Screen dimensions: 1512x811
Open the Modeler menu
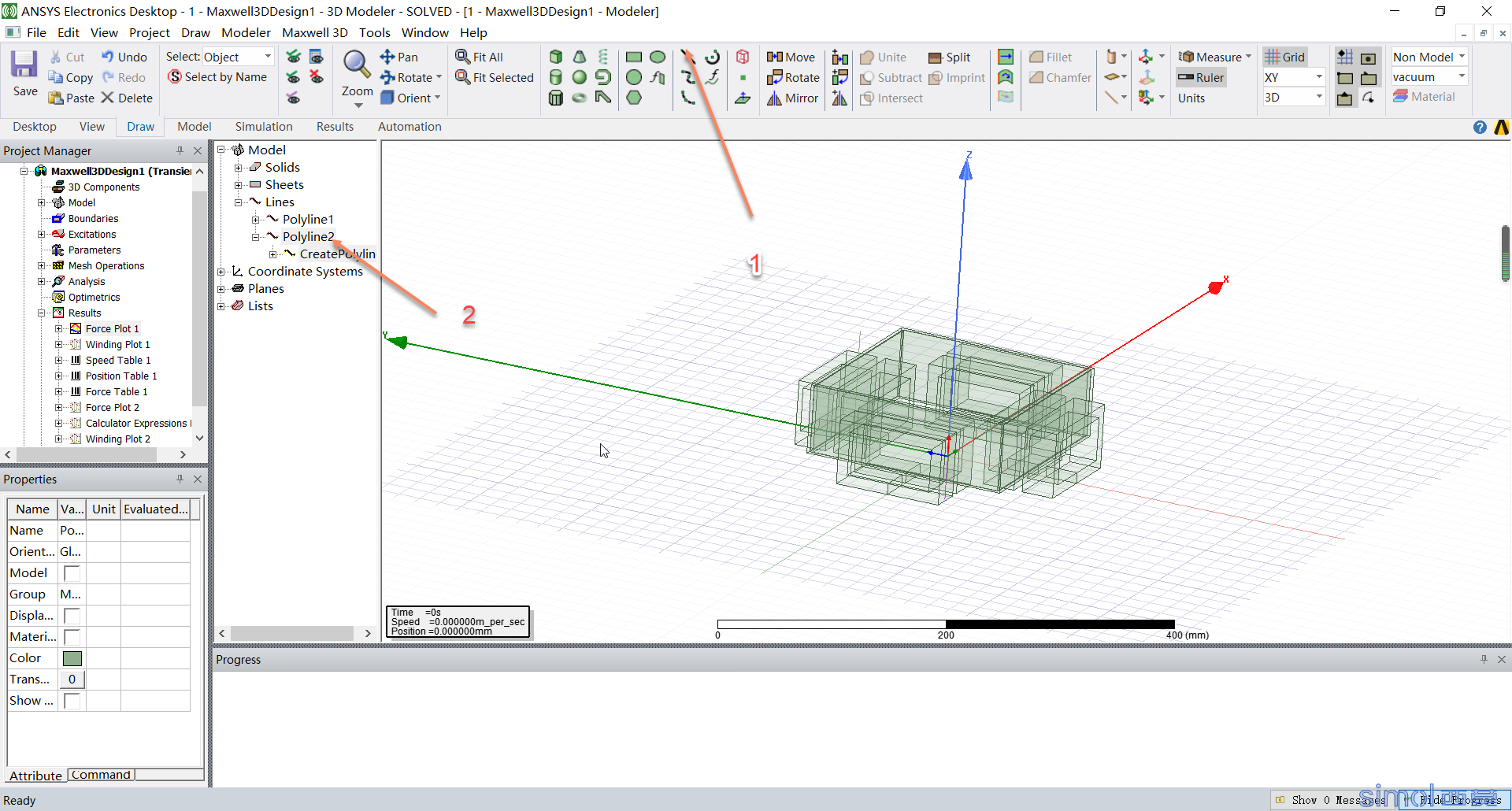click(246, 32)
